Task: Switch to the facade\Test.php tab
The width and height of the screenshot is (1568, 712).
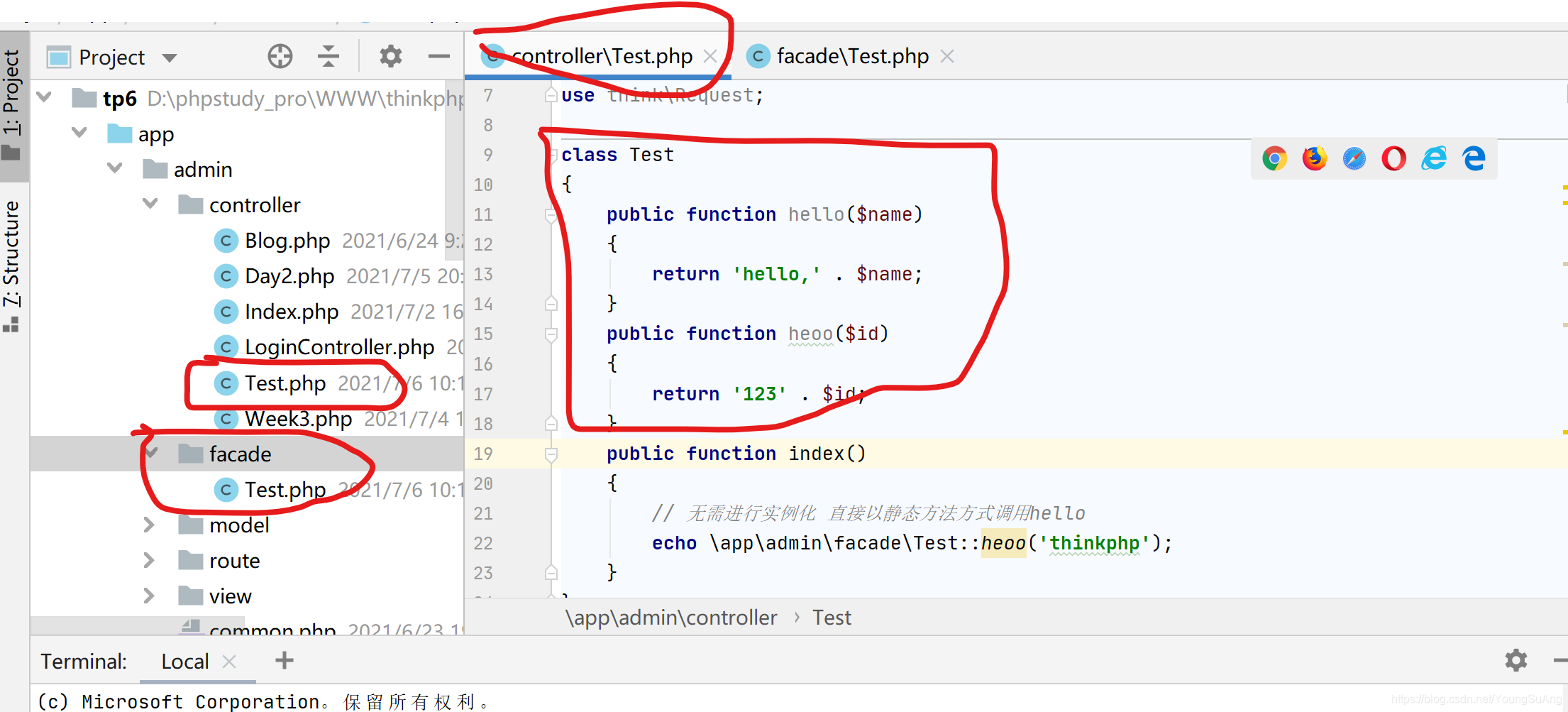Action: coord(852,56)
